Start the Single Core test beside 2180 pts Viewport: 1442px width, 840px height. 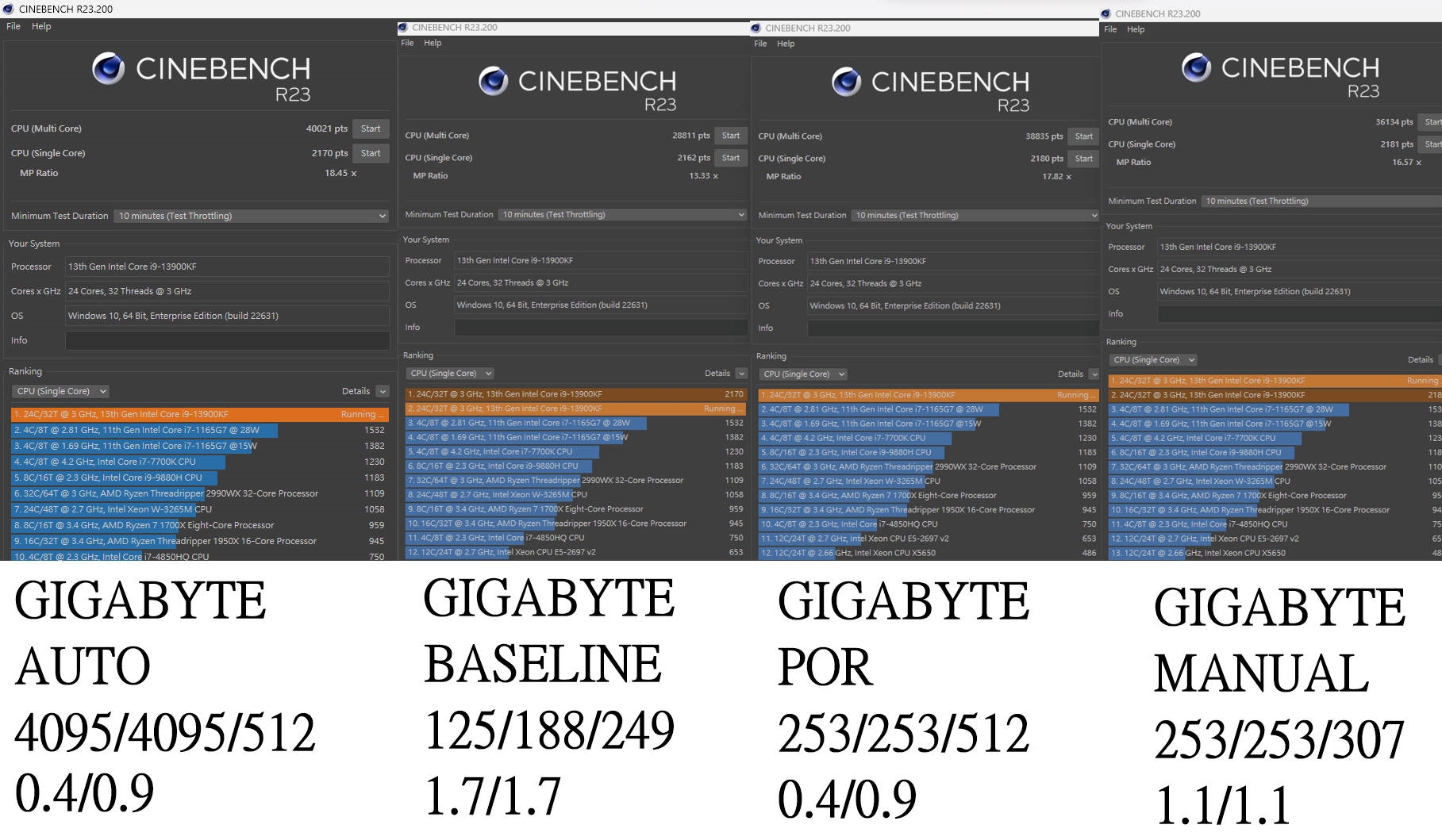(x=1084, y=159)
